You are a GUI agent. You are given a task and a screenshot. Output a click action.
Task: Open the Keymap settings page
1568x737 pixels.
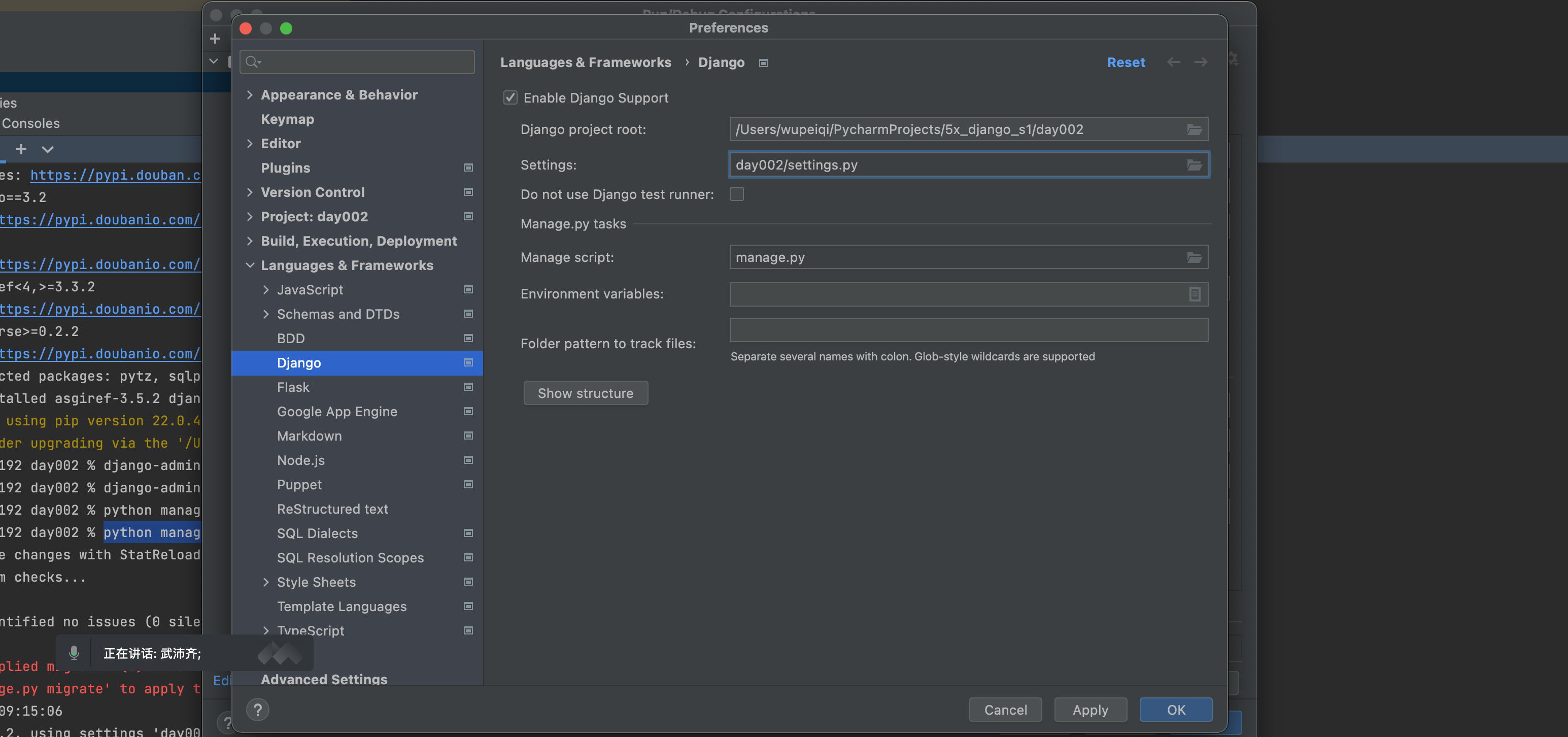coord(287,119)
